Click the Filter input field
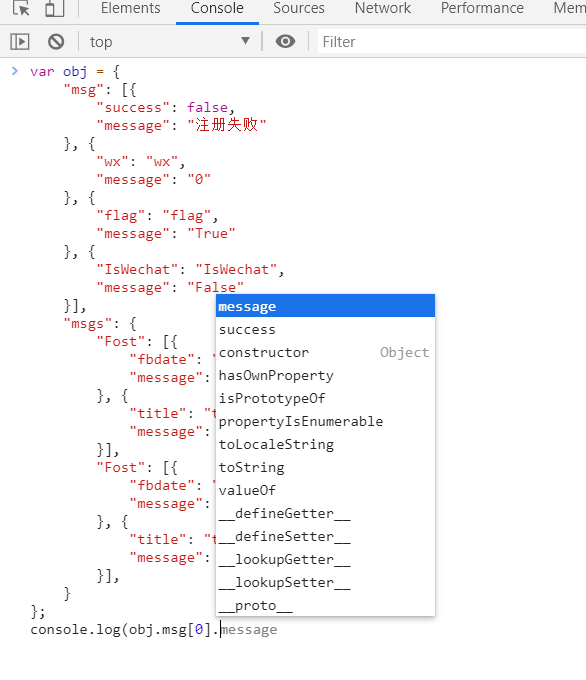 pyautogui.click(x=451, y=42)
